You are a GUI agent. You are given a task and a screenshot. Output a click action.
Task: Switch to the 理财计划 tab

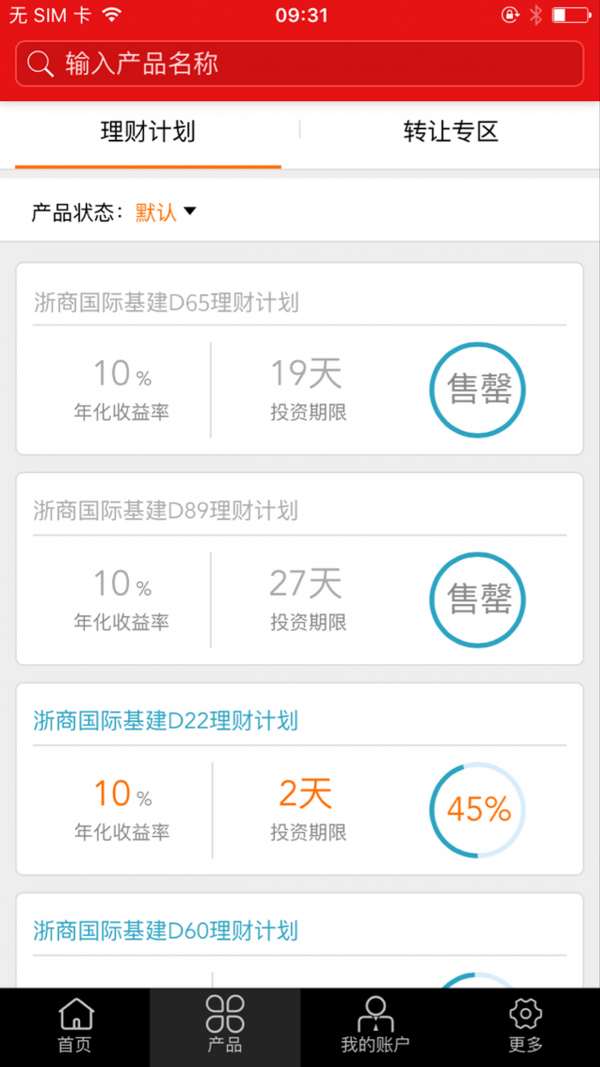click(x=148, y=132)
